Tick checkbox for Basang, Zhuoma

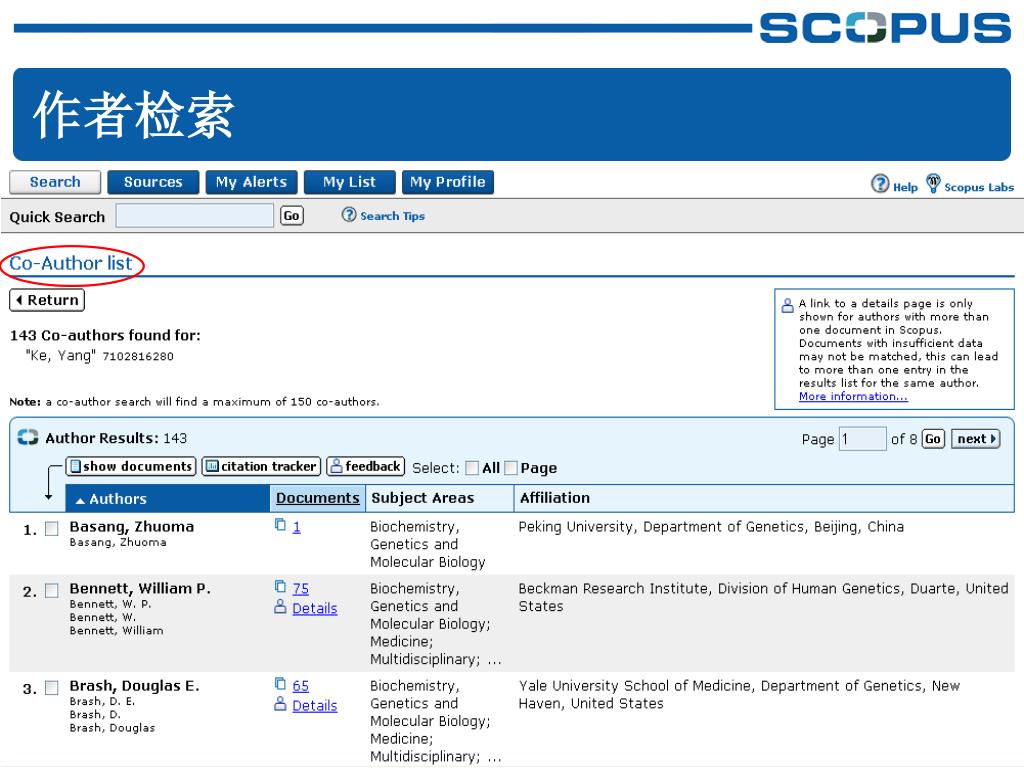tap(52, 529)
